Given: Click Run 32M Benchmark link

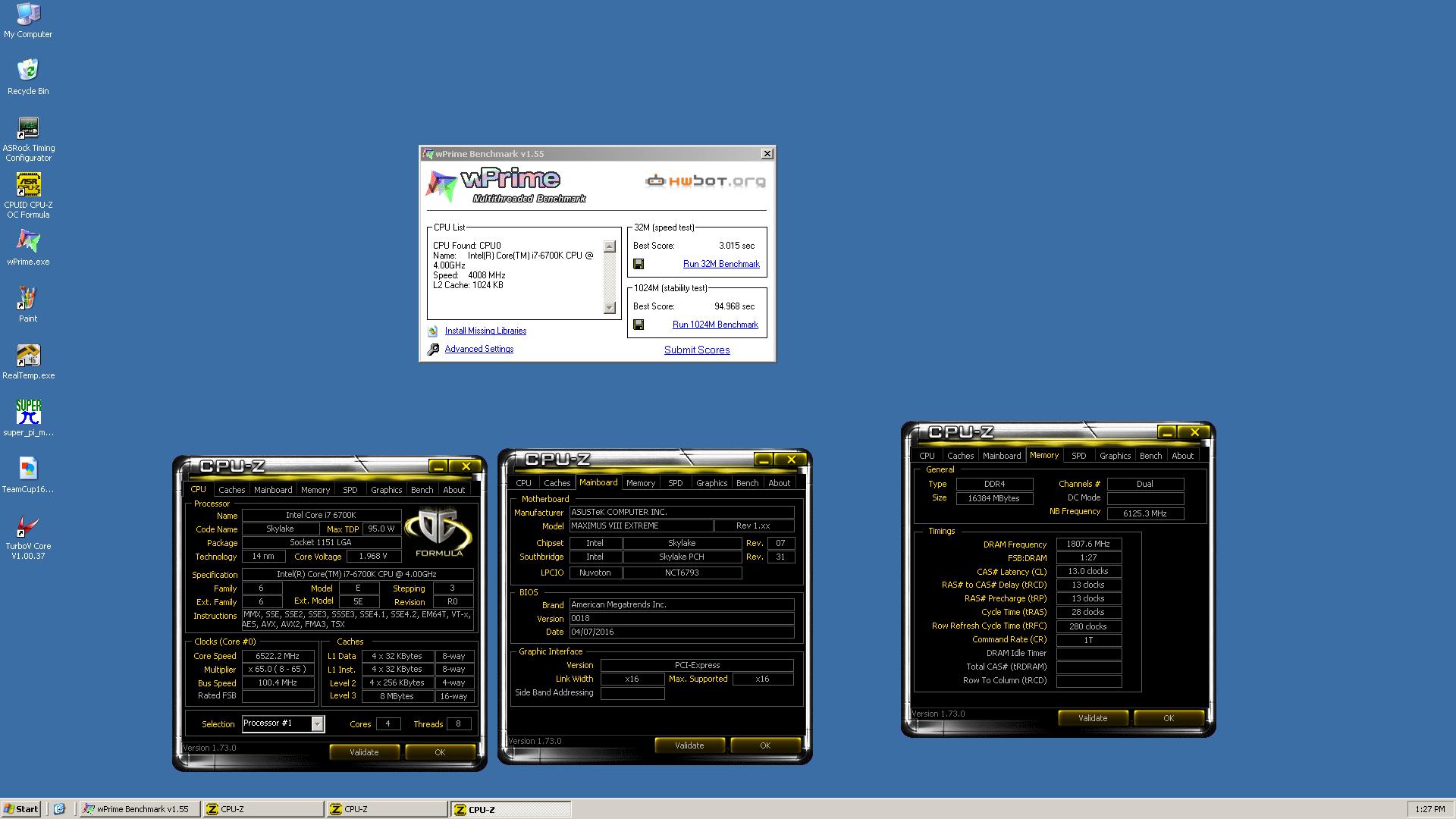Looking at the screenshot, I should pyautogui.click(x=721, y=264).
